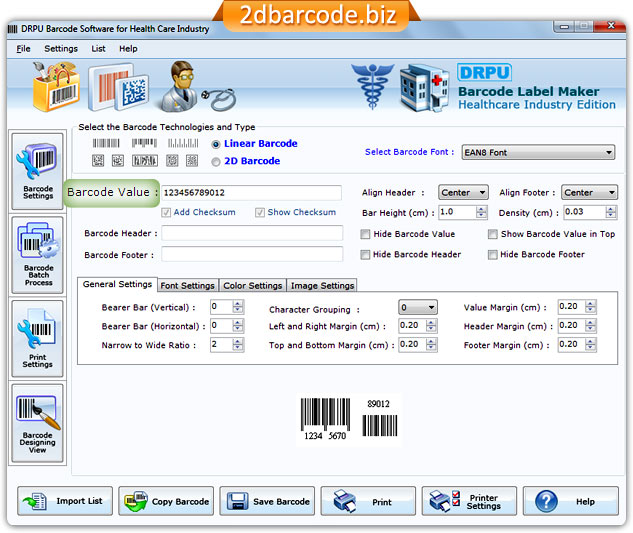Click the Print button

(x=368, y=501)
